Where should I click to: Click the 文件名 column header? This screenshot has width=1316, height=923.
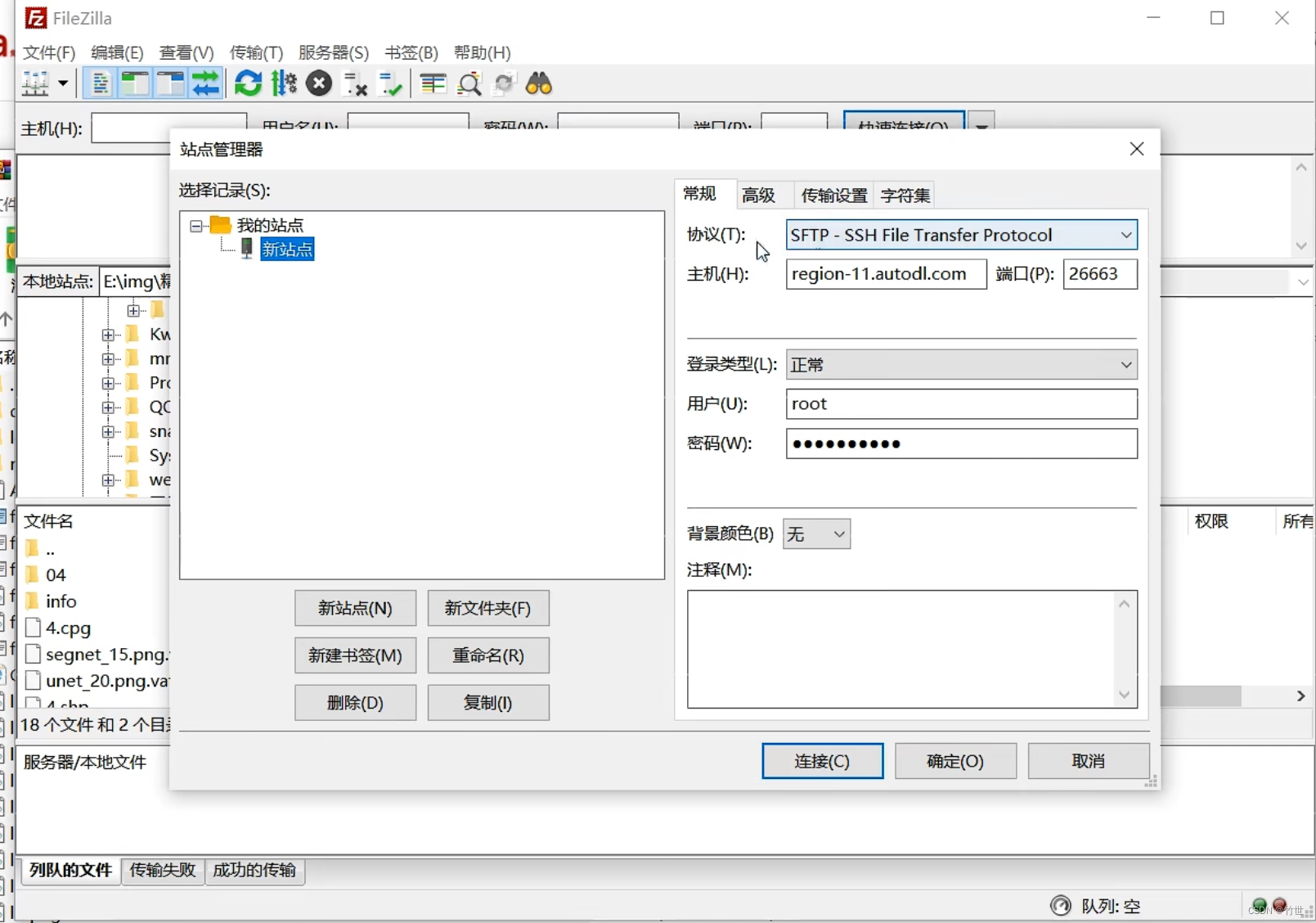[48, 521]
